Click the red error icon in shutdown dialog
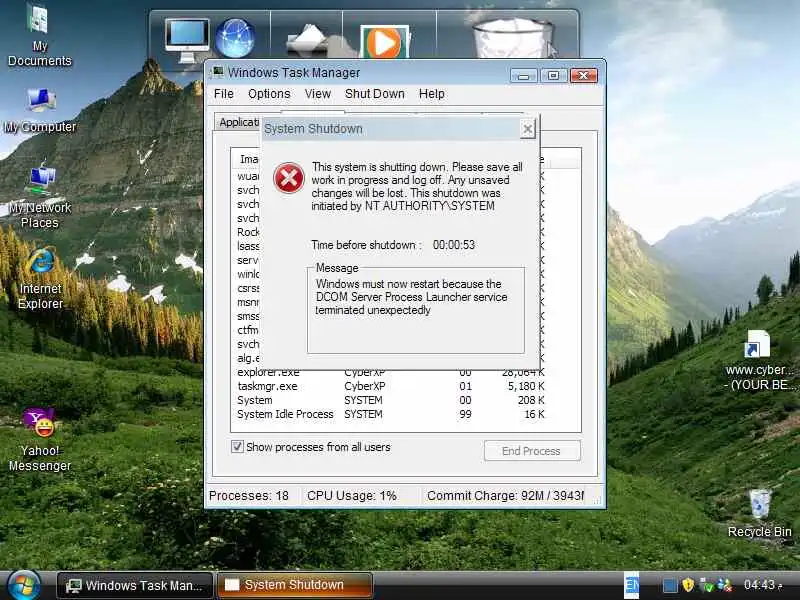800x600 pixels. 289,178
